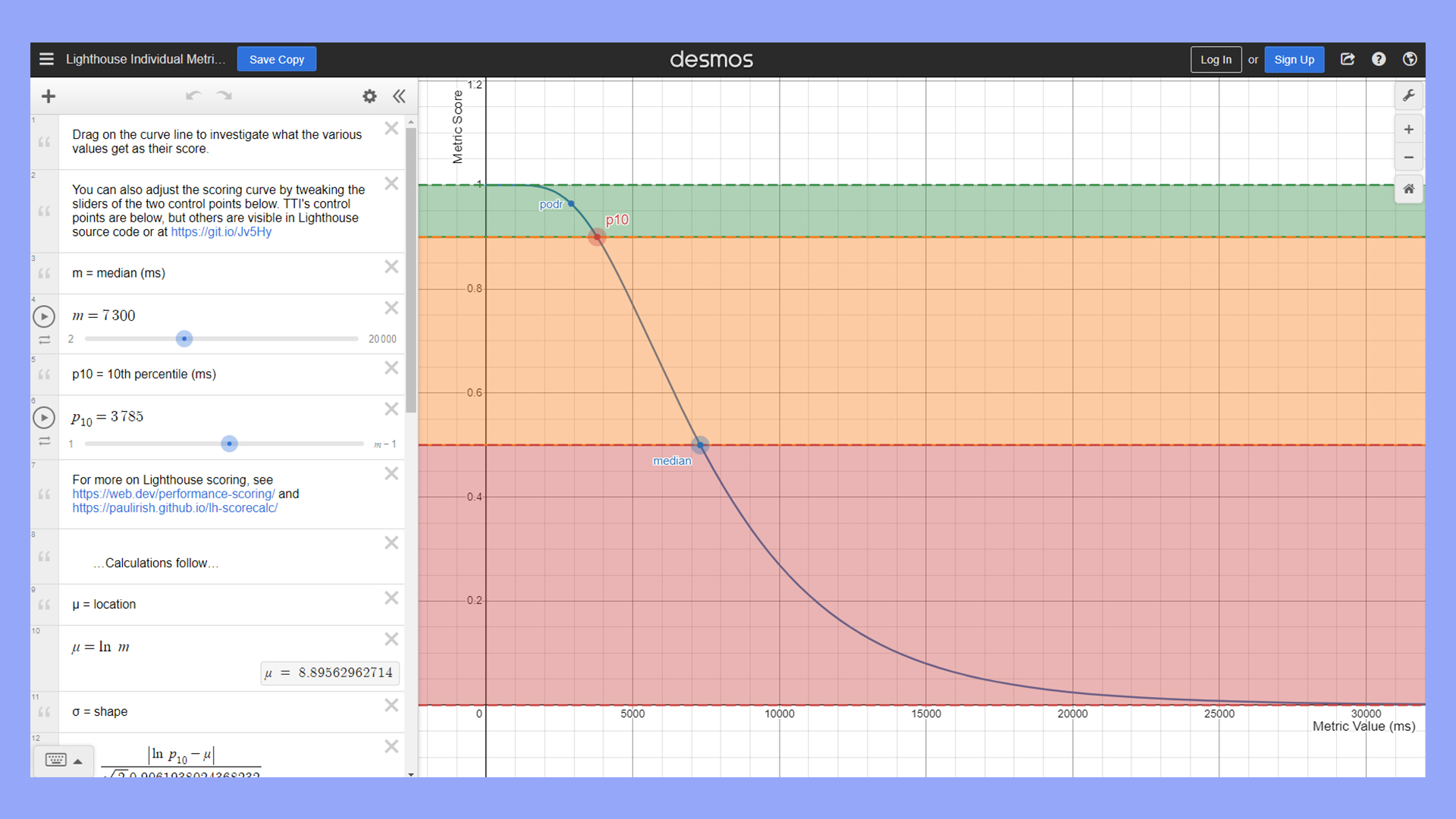Image resolution: width=1456 pixels, height=819 pixels.
Task: Click the p10 slider handle
Action: click(229, 444)
